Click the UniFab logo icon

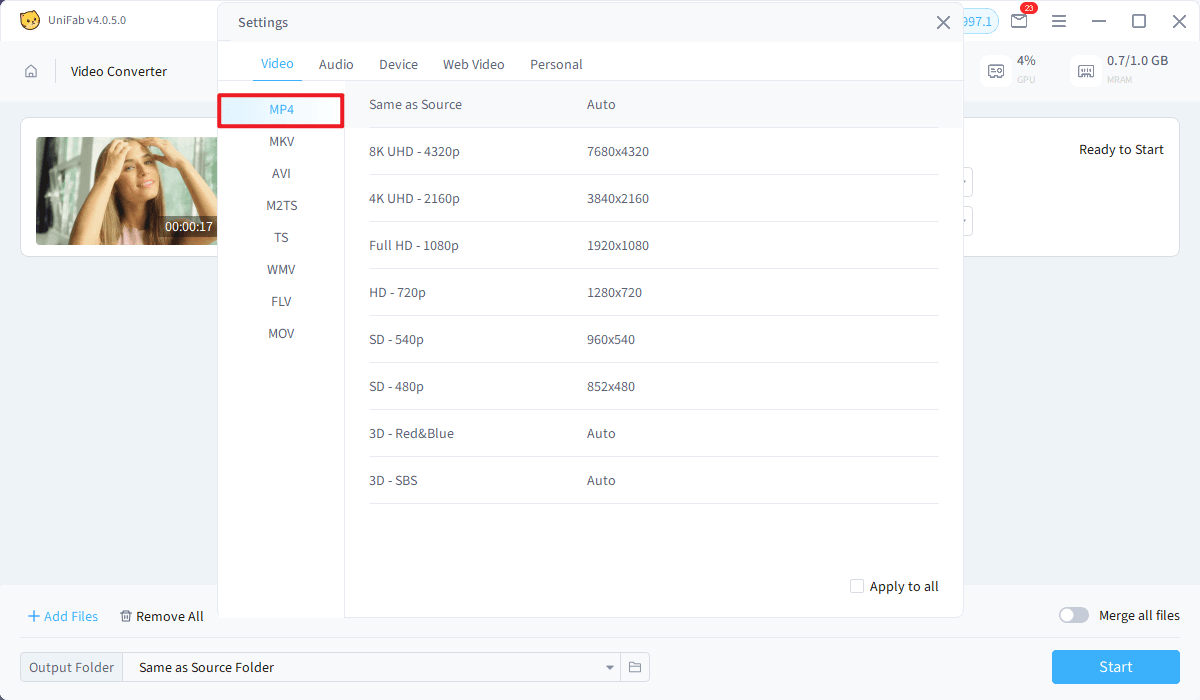(30, 20)
